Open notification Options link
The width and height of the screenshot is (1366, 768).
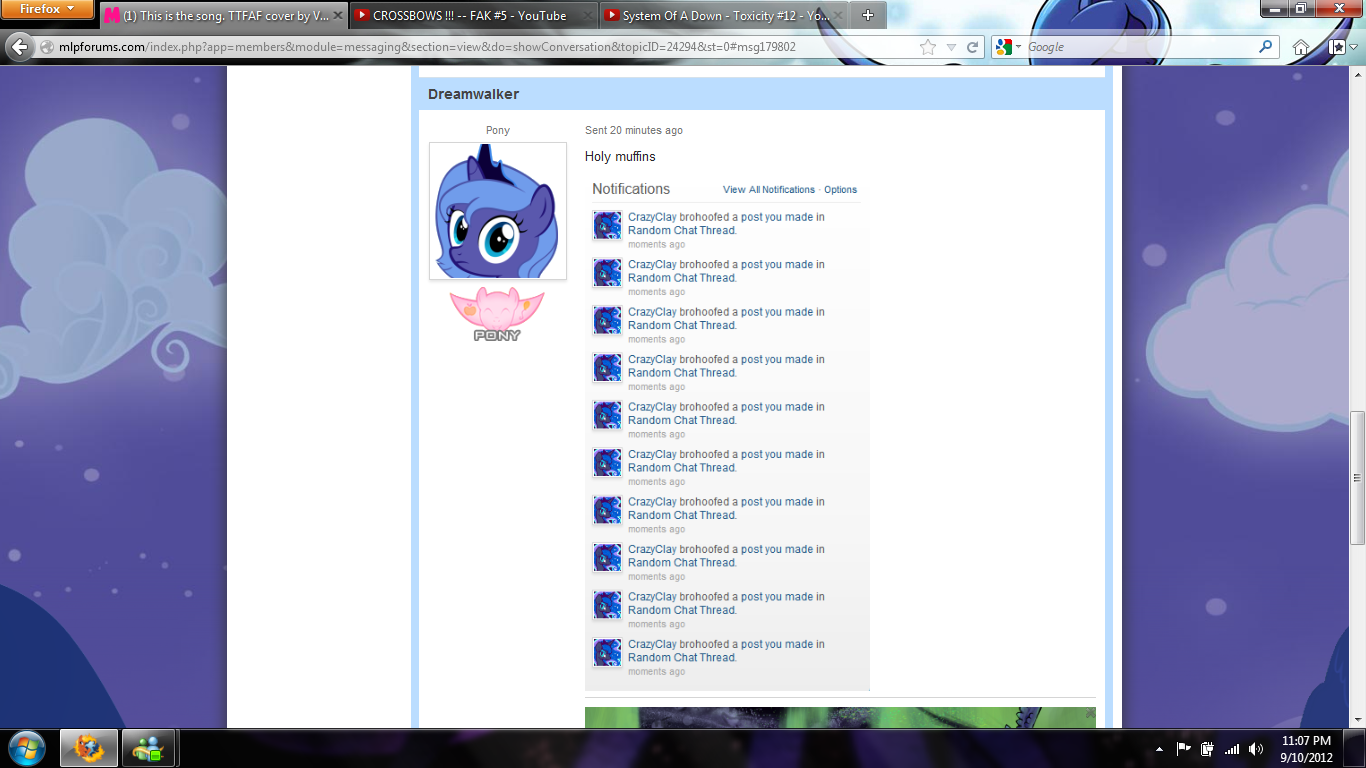coord(840,190)
